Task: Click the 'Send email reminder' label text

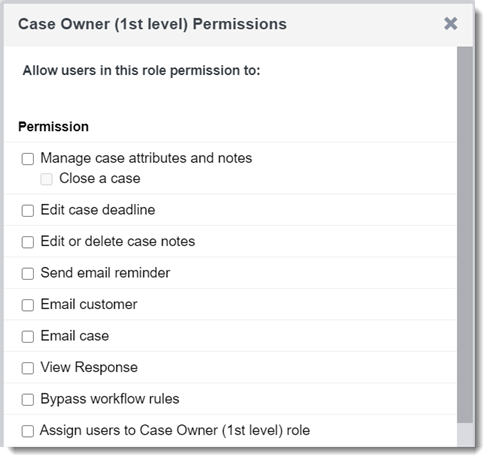Action: [x=105, y=273]
